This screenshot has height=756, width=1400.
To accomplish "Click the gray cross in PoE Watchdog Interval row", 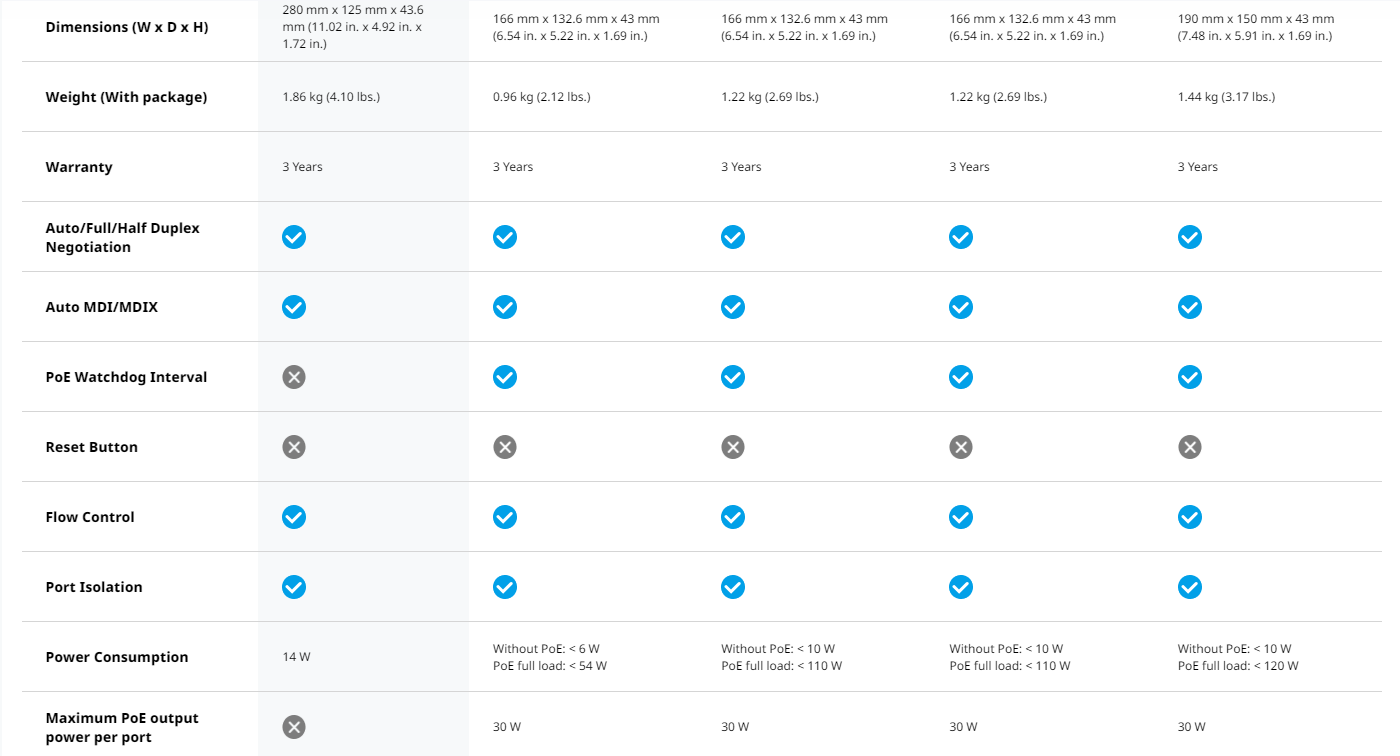I will pyautogui.click(x=293, y=377).
